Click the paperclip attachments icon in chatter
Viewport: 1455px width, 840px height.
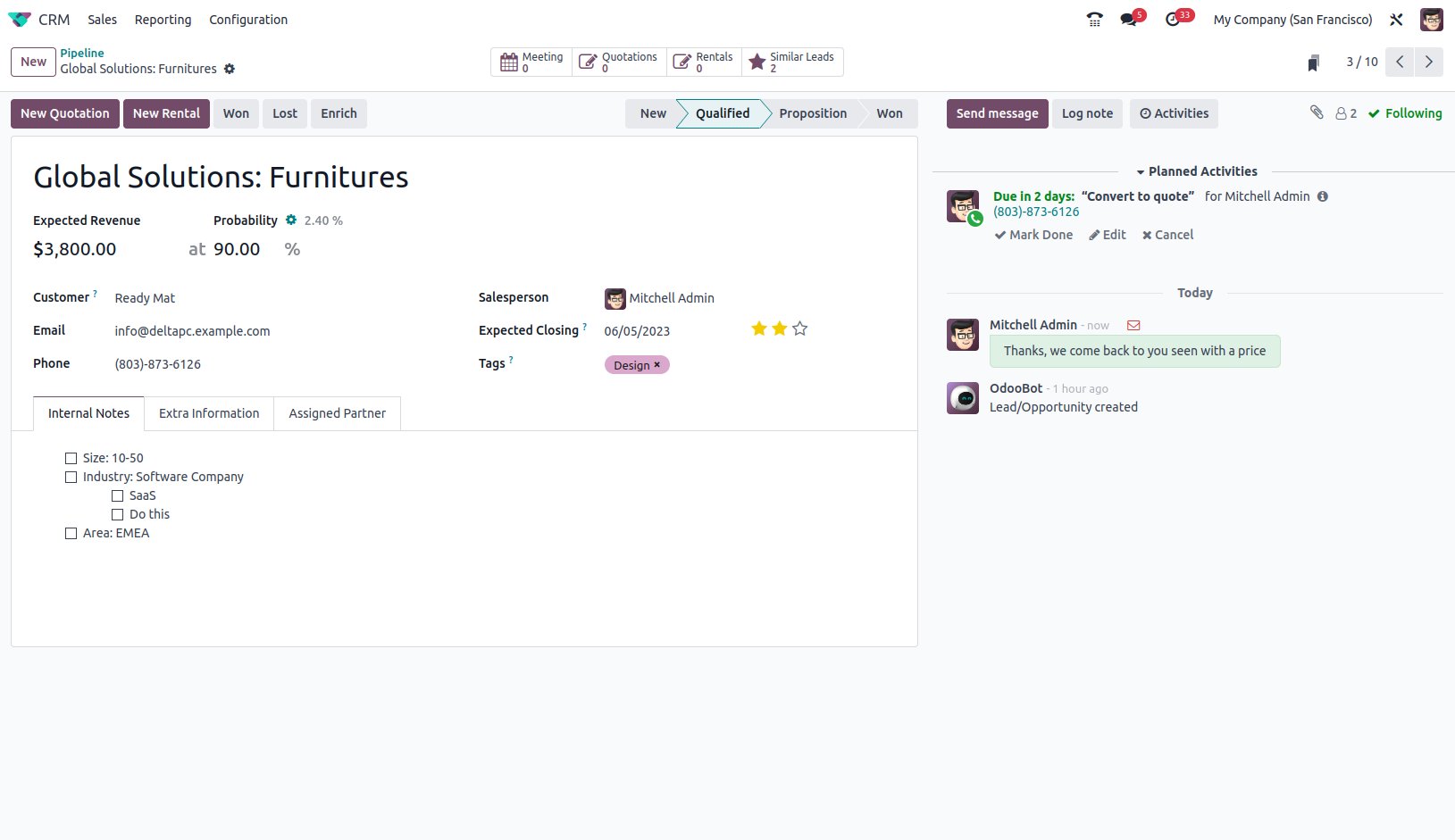coord(1317,112)
